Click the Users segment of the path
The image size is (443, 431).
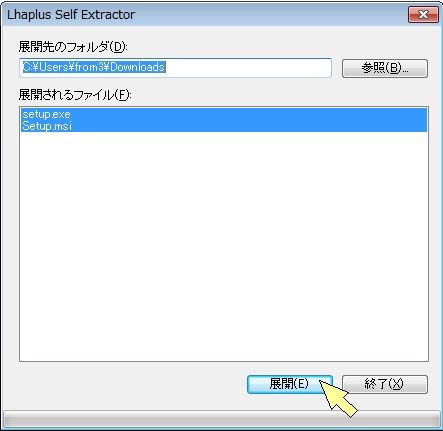click(x=54, y=67)
